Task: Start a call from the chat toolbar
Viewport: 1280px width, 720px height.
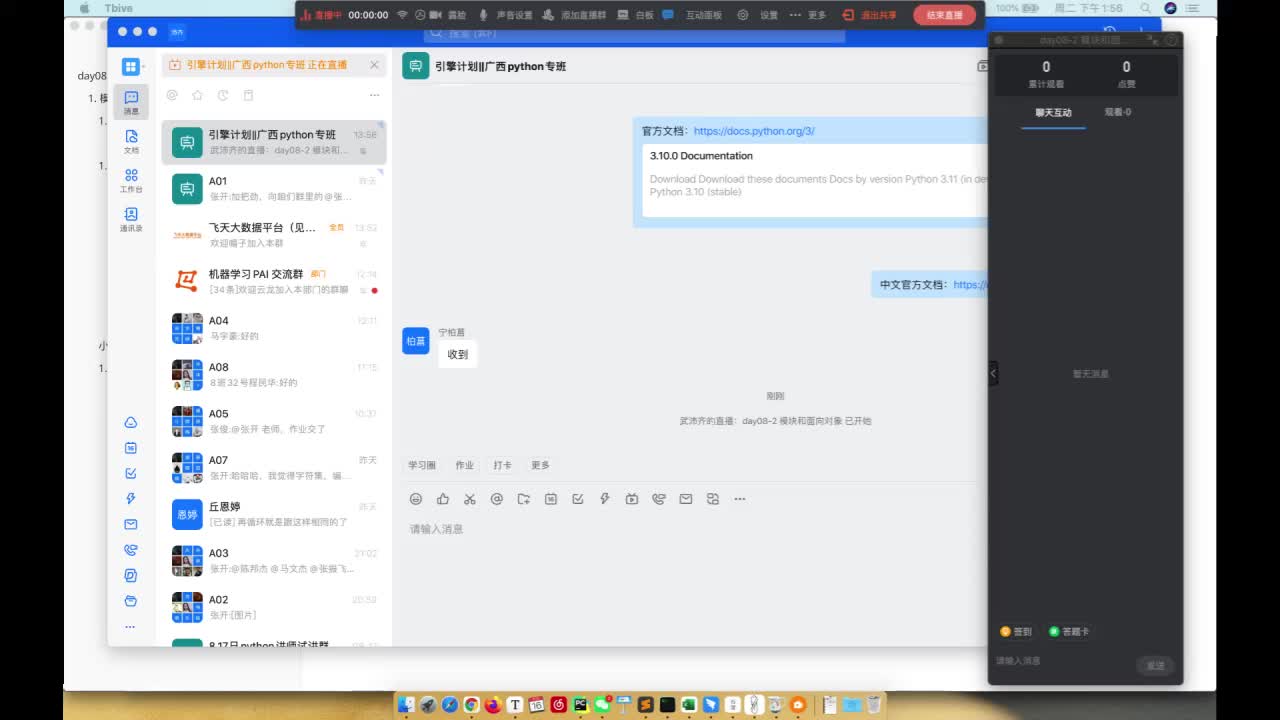Action: point(659,499)
